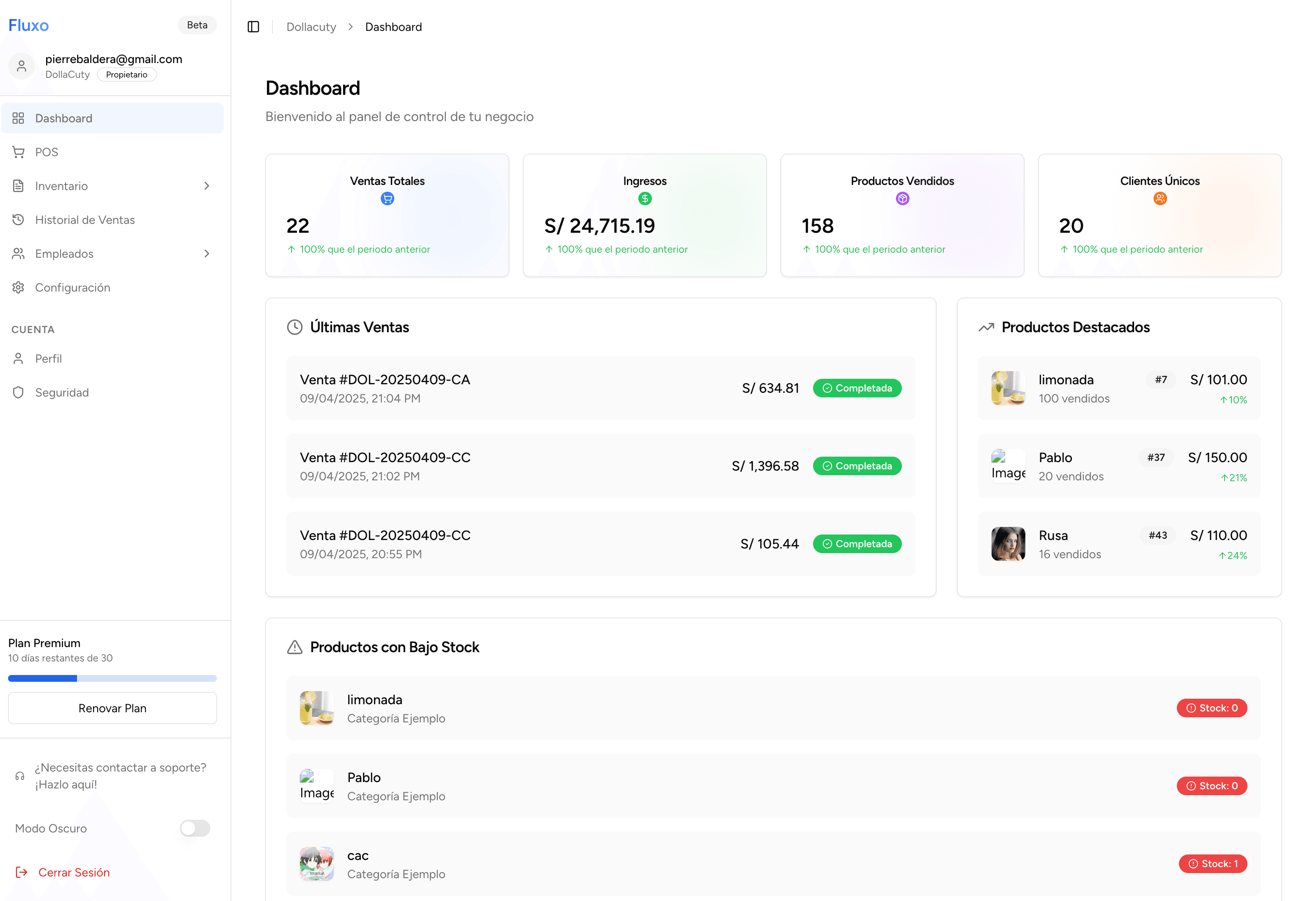Open the POS menu item
Image resolution: width=1316 pixels, height=901 pixels.
click(x=113, y=152)
